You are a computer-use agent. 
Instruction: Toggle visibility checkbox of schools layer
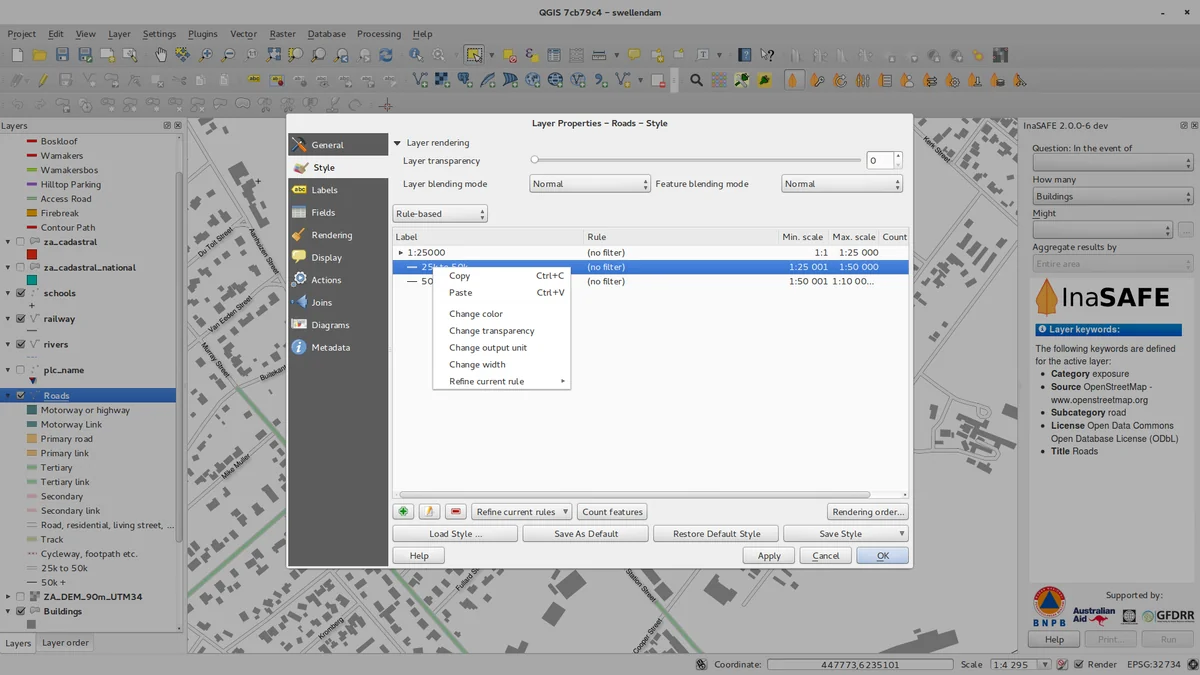click(20, 293)
